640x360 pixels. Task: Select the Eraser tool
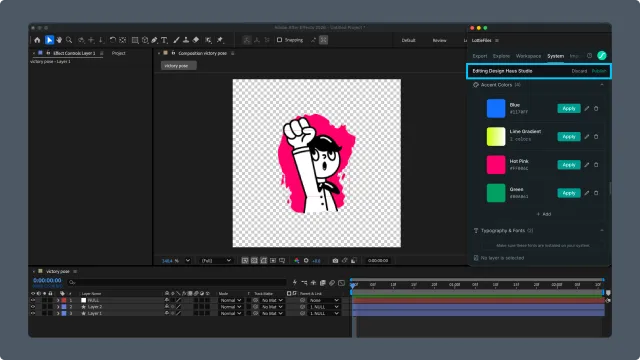(x=196, y=40)
